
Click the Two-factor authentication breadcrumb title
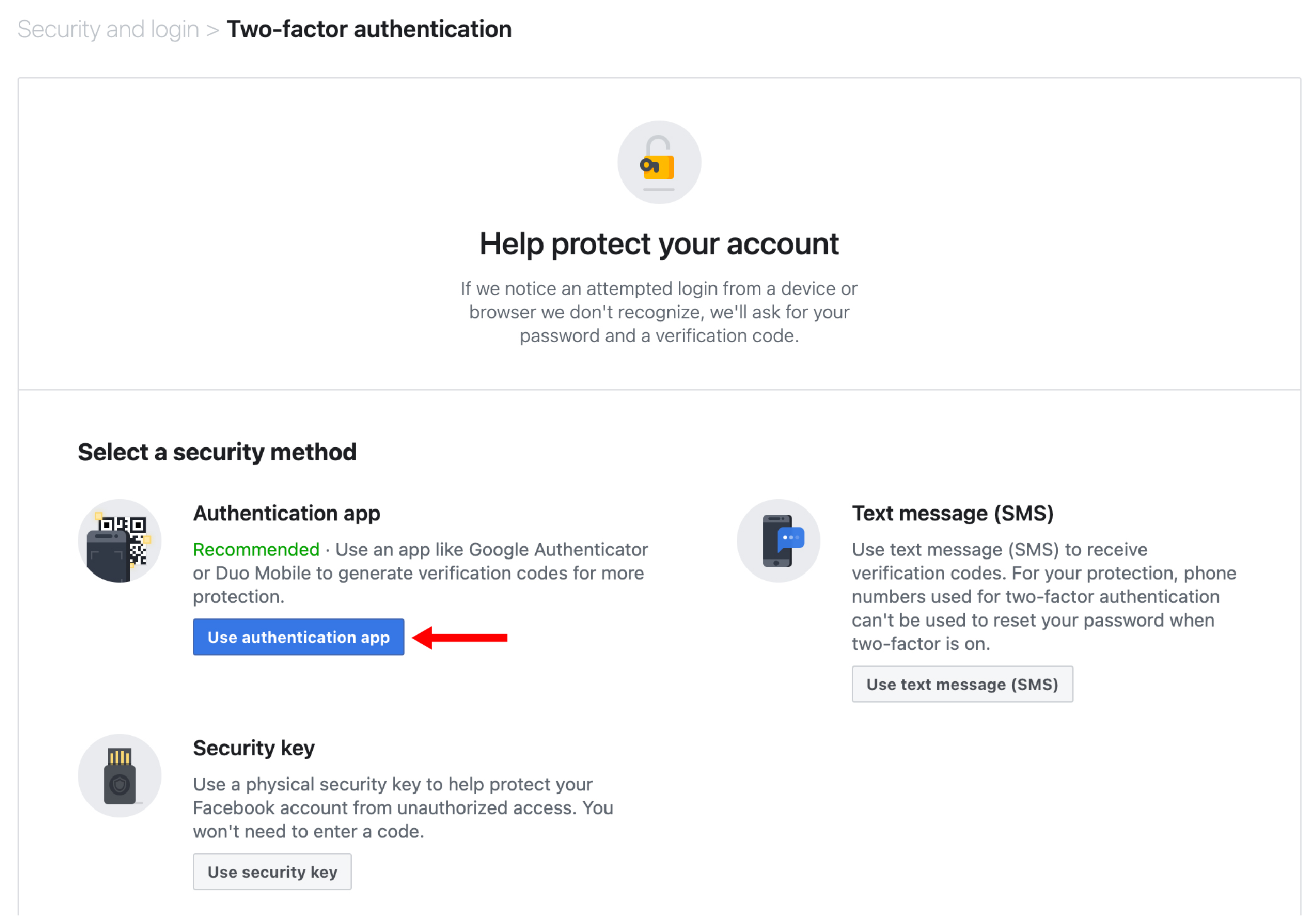(369, 30)
